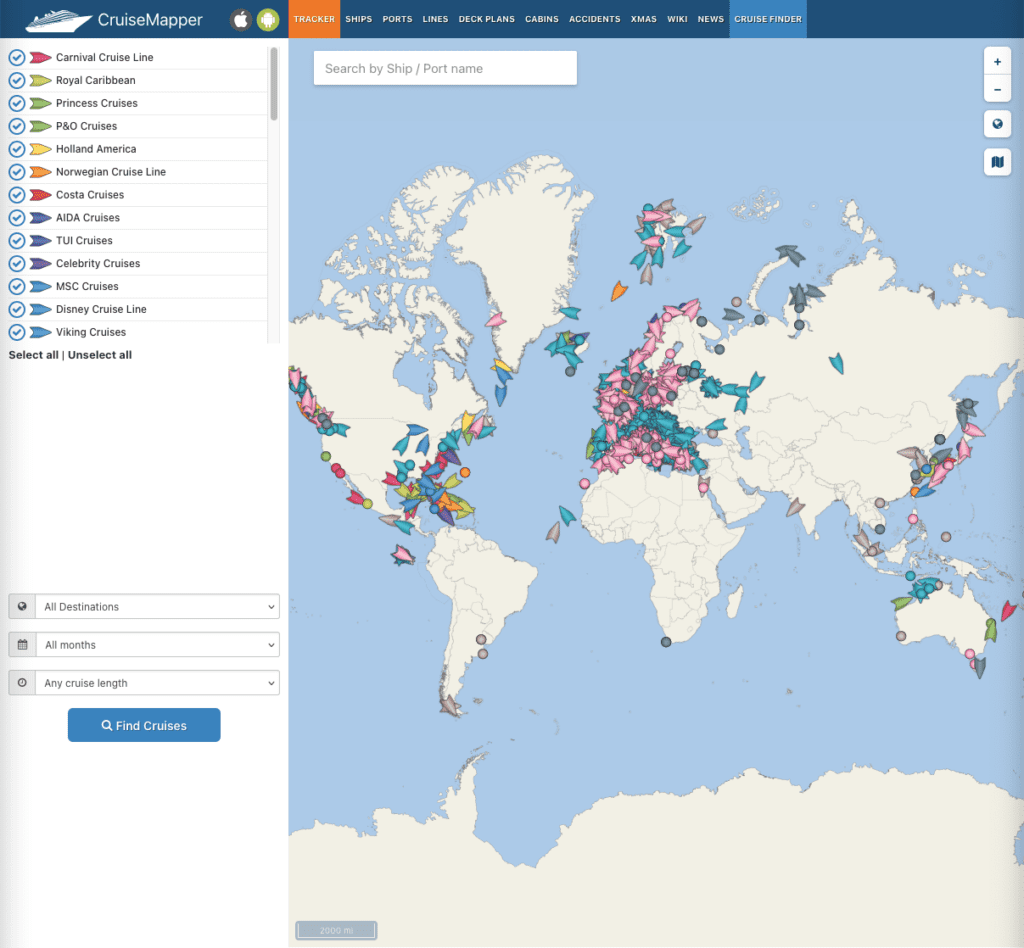Image resolution: width=1024 pixels, height=948 pixels.
Task: Open the All Destinations dropdown
Action: (157, 606)
